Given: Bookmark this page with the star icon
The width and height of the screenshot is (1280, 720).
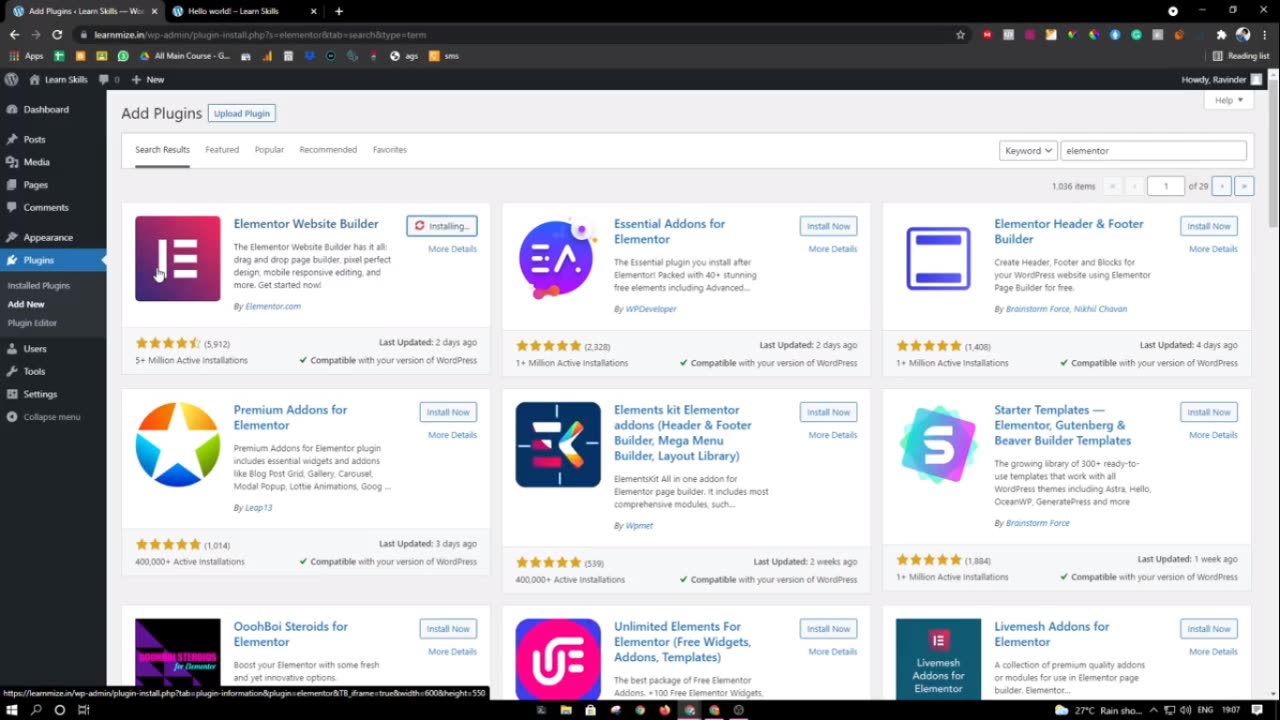Looking at the screenshot, I should [x=960, y=34].
